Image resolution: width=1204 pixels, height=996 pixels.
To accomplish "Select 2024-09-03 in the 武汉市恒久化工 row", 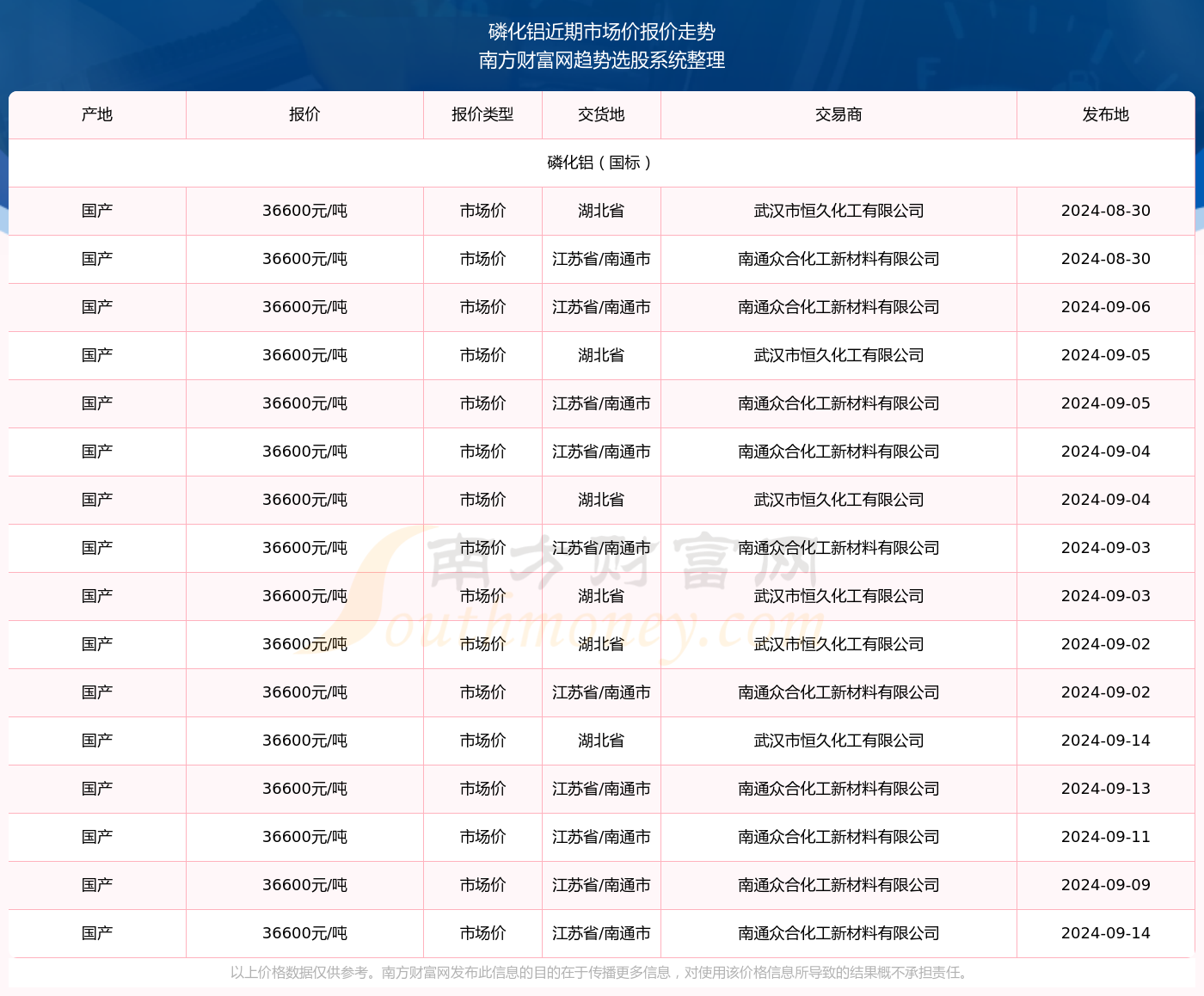I will tap(1105, 596).
